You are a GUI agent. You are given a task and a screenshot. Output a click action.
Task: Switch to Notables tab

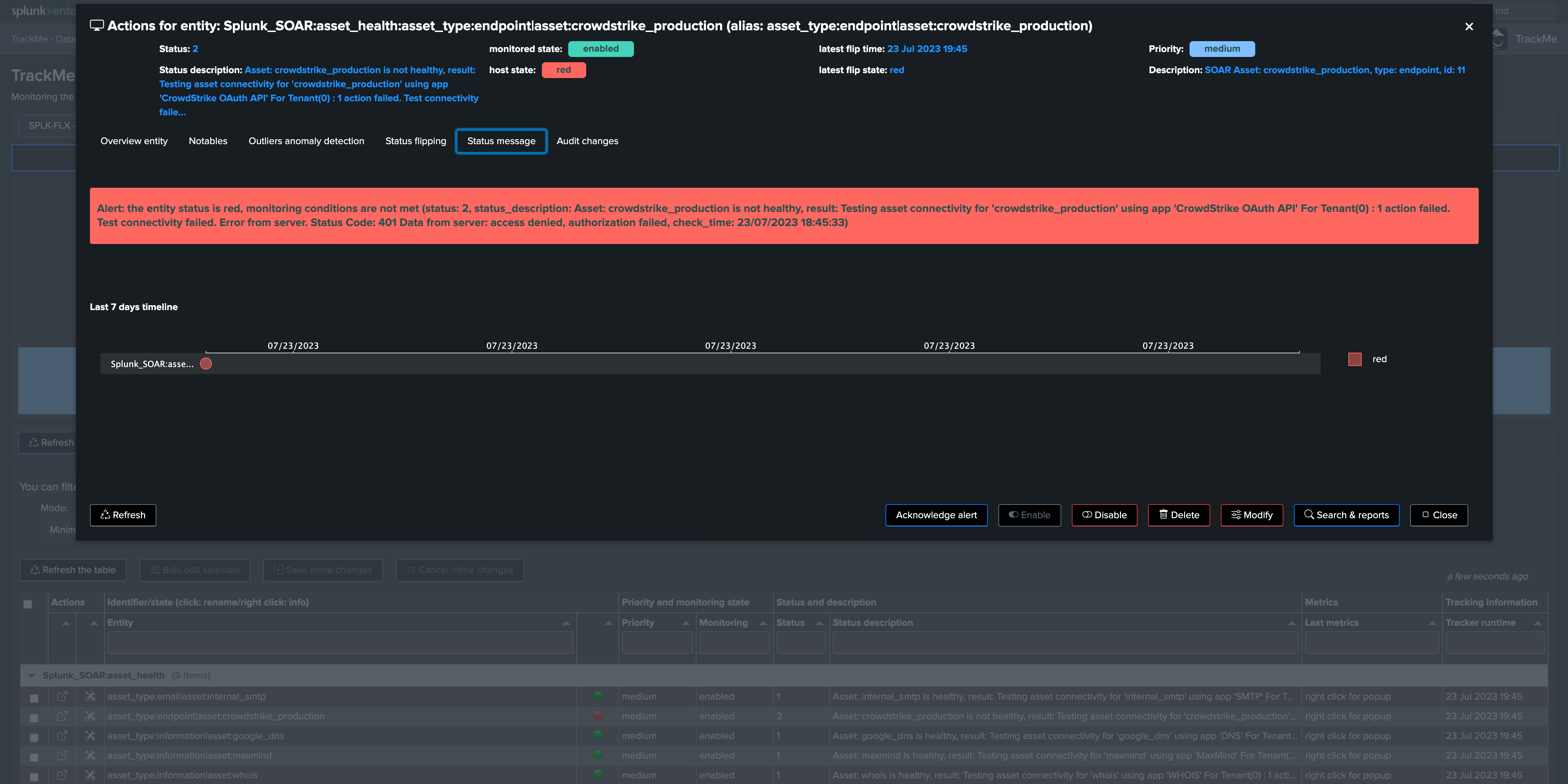coord(208,141)
